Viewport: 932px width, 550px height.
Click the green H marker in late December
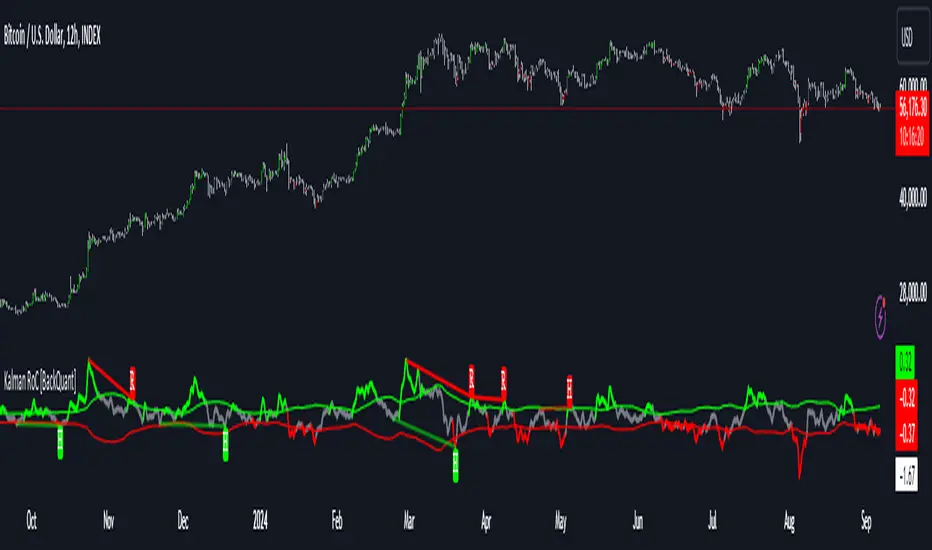coord(225,445)
